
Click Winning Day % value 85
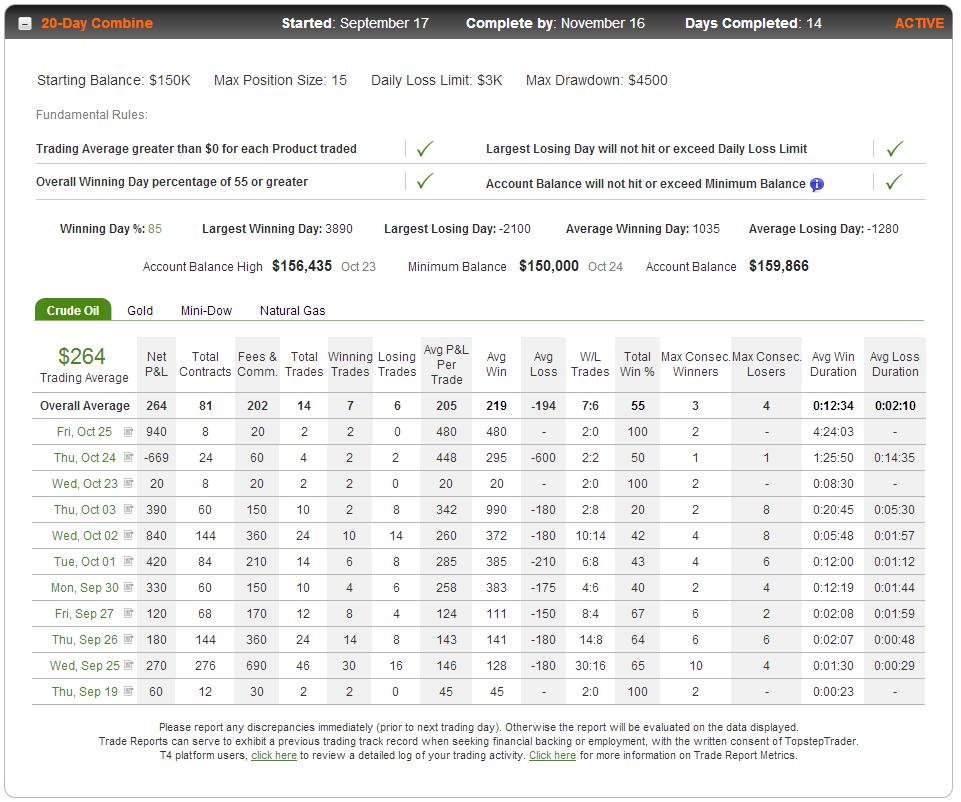click(155, 229)
